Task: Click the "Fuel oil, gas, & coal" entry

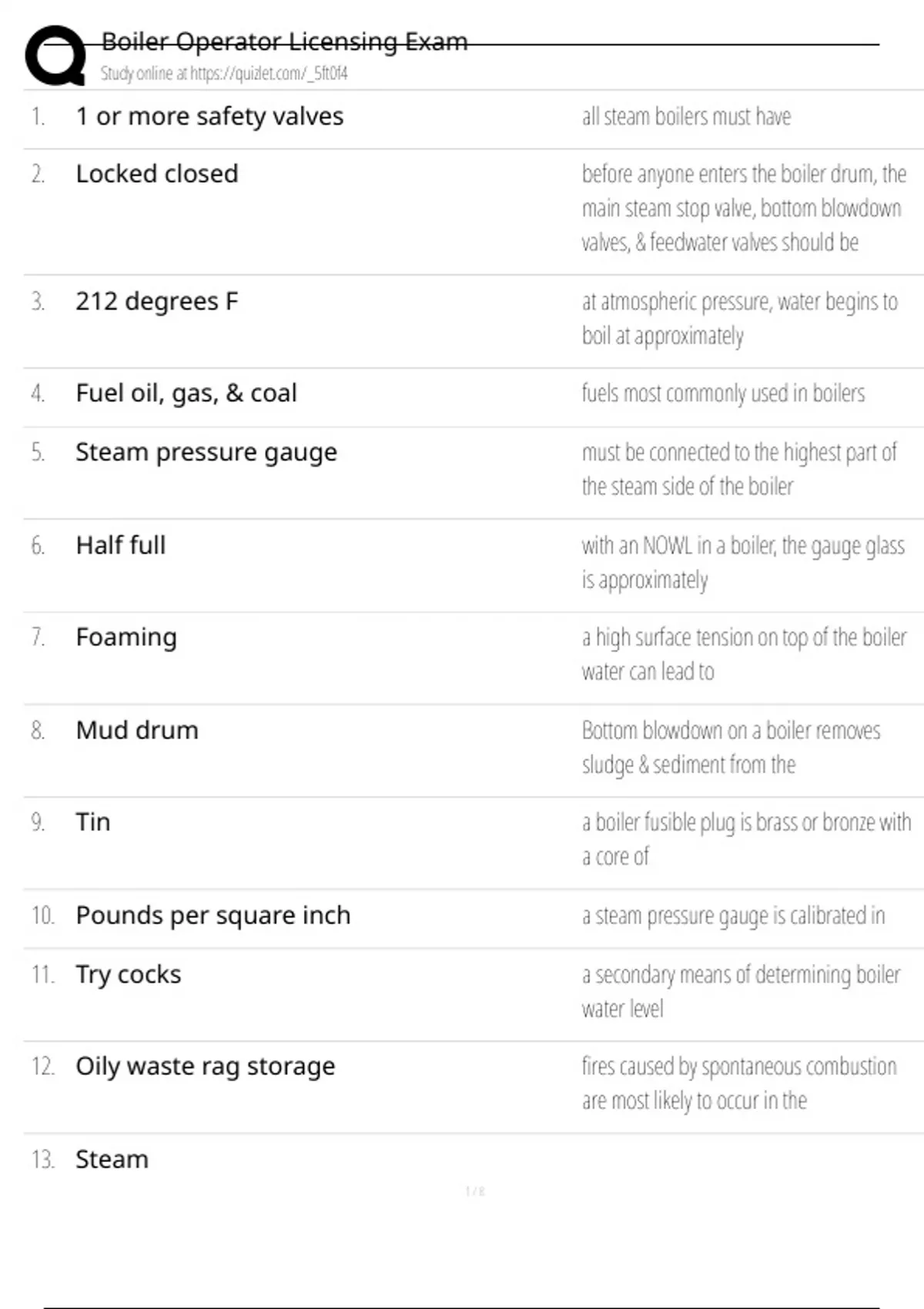Action: click(186, 393)
